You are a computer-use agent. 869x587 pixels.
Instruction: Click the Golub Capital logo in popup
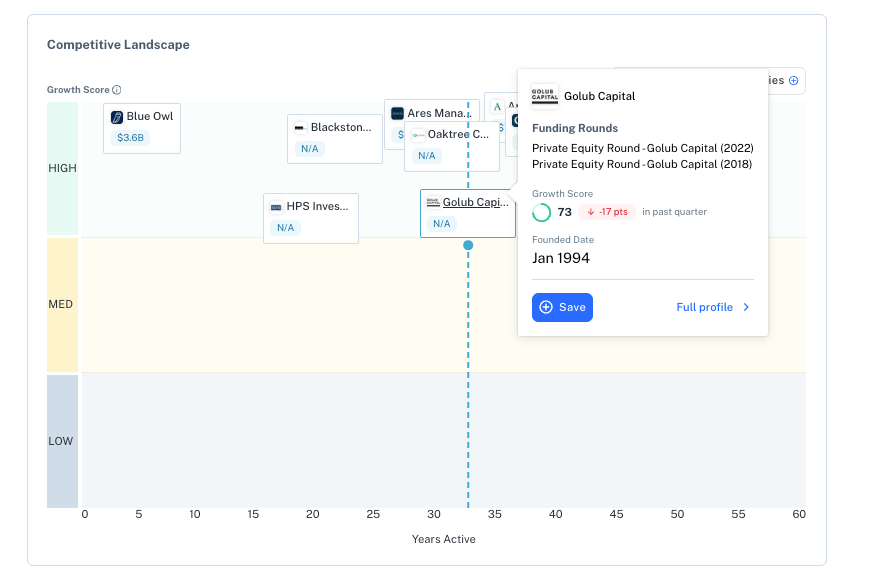(545, 96)
